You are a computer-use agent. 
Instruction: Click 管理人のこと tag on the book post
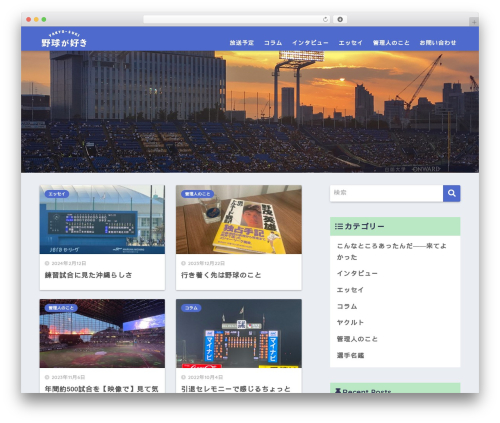(197, 194)
